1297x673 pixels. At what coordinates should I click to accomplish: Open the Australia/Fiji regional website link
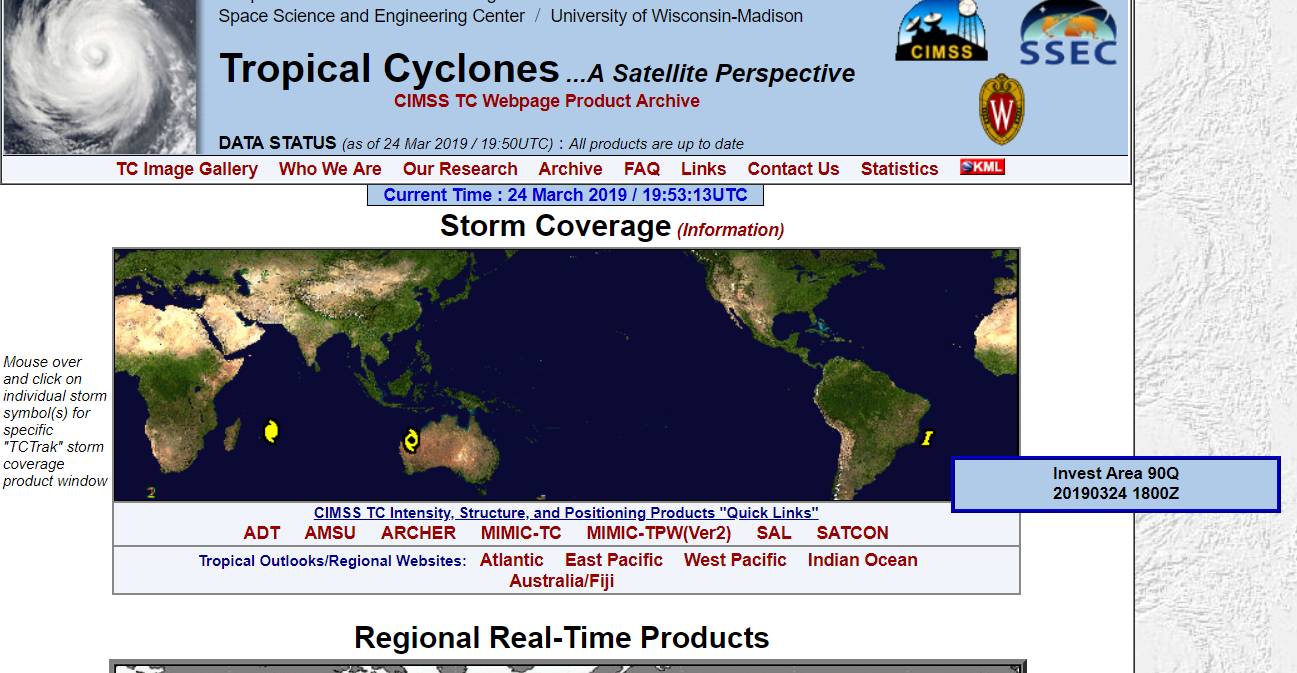[x=561, y=581]
